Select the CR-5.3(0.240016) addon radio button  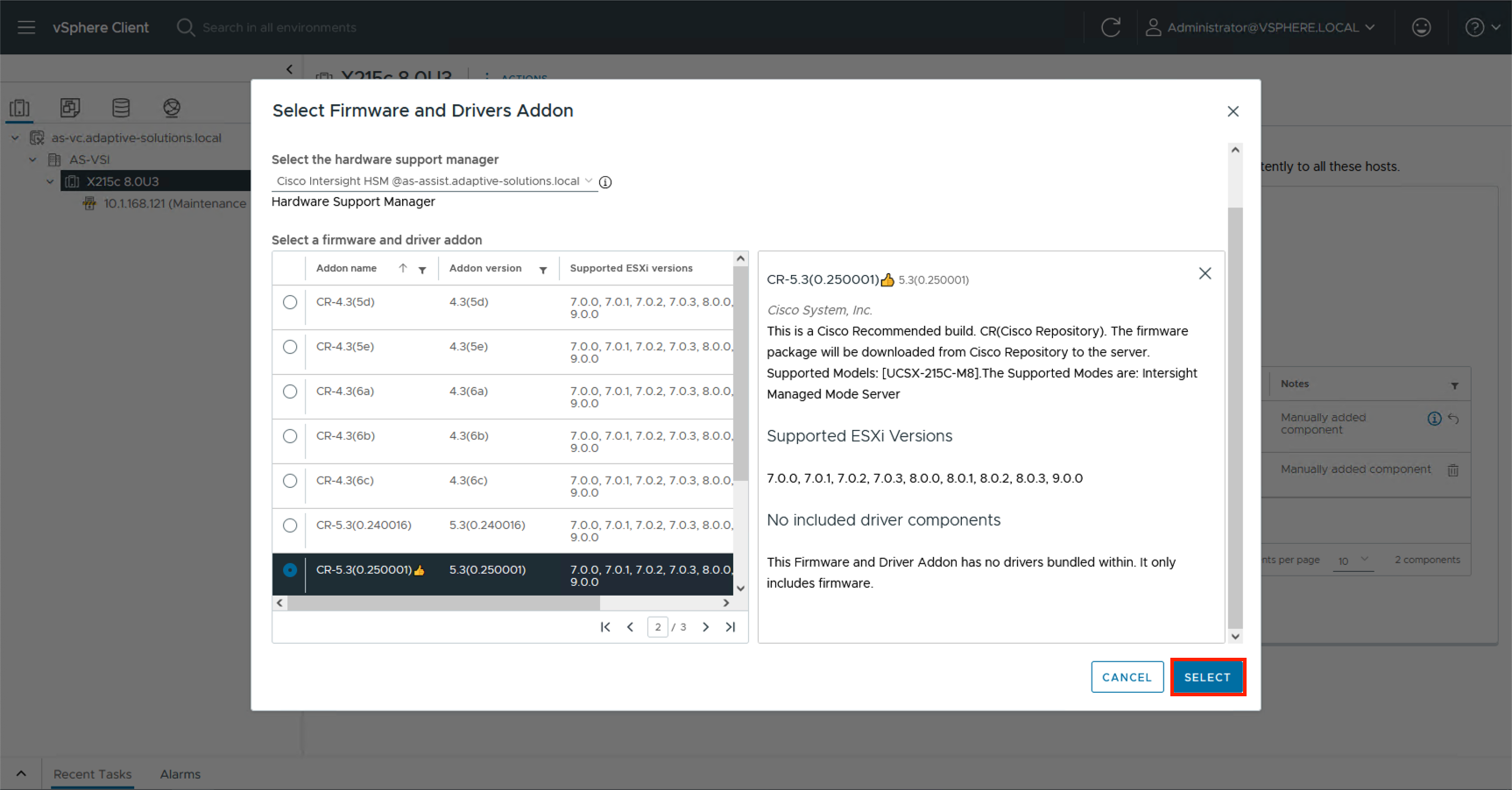coord(289,525)
